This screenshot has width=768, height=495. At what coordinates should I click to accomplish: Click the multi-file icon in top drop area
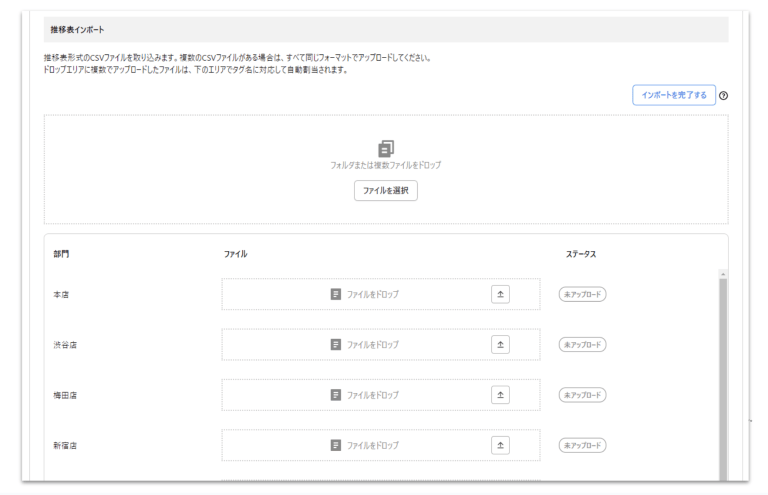pyautogui.click(x=386, y=147)
